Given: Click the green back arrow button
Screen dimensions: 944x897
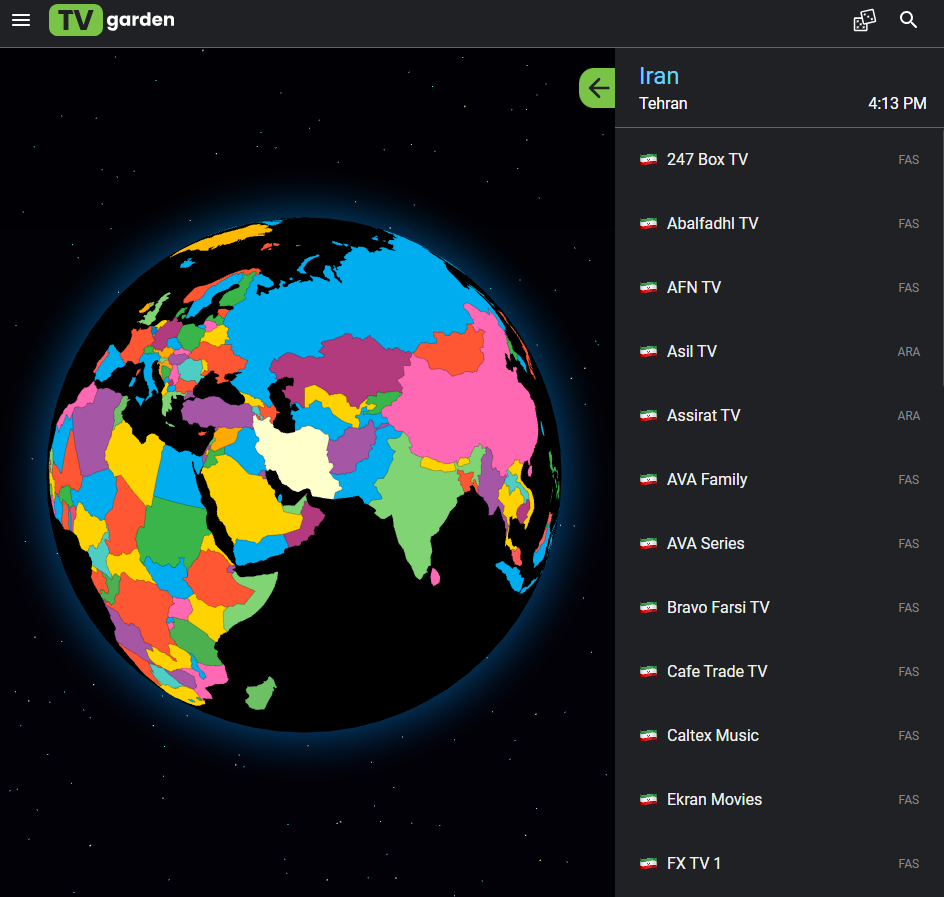Looking at the screenshot, I should tap(597, 88).
